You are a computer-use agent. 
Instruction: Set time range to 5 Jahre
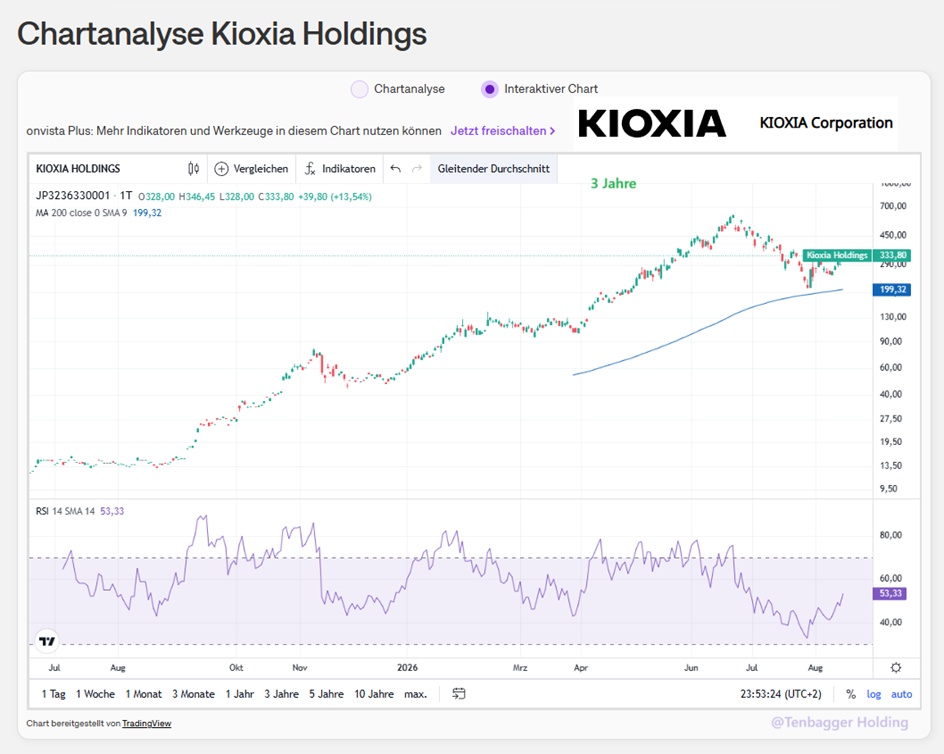pyautogui.click(x=326, y=694)
